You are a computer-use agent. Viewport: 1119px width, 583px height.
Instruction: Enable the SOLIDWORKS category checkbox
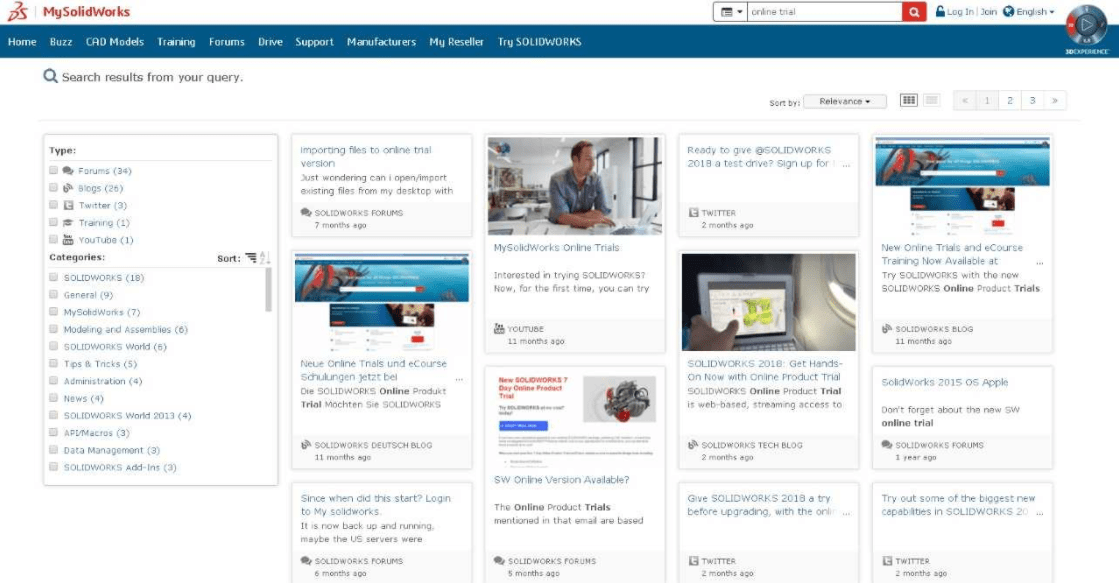(54, 277)
